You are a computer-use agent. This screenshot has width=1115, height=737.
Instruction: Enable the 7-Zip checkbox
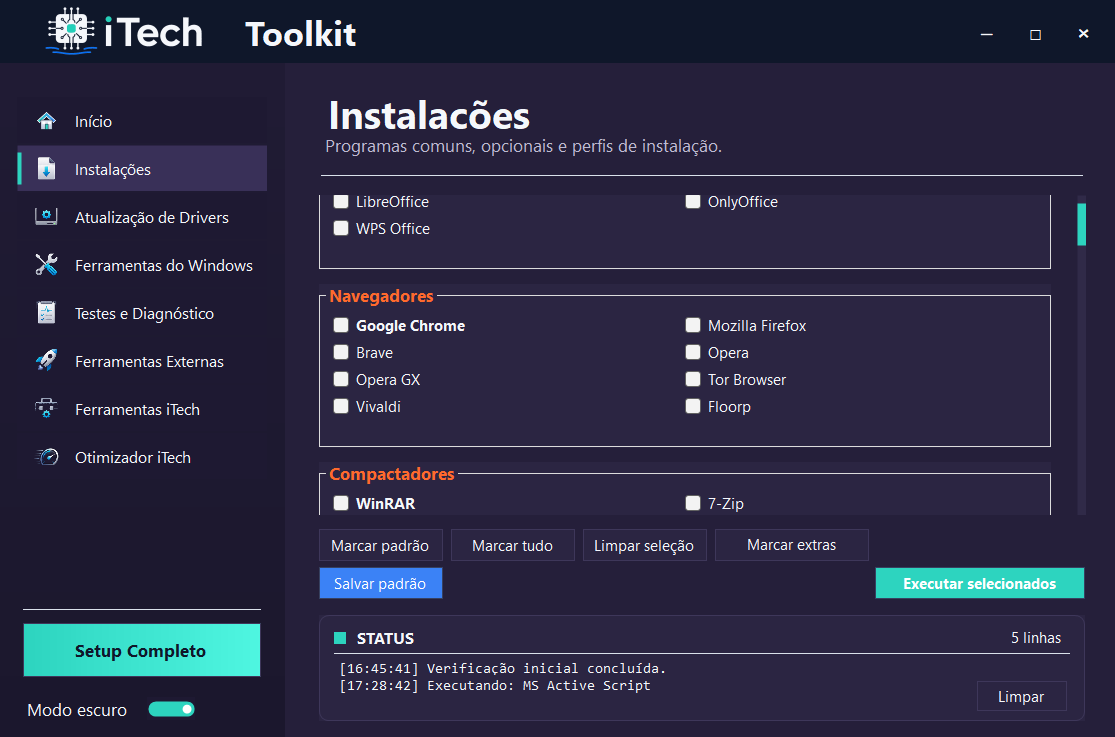693,503
